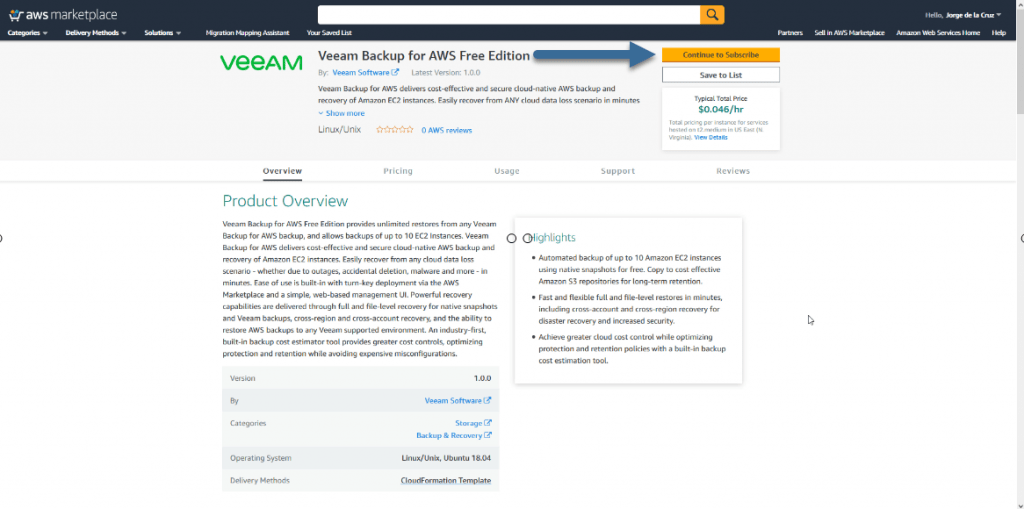Image resolution: width=1024 pixels, height=509 pixels.
Task: Open the AWS Marketplace logo home link
Action: click(63, 14)
